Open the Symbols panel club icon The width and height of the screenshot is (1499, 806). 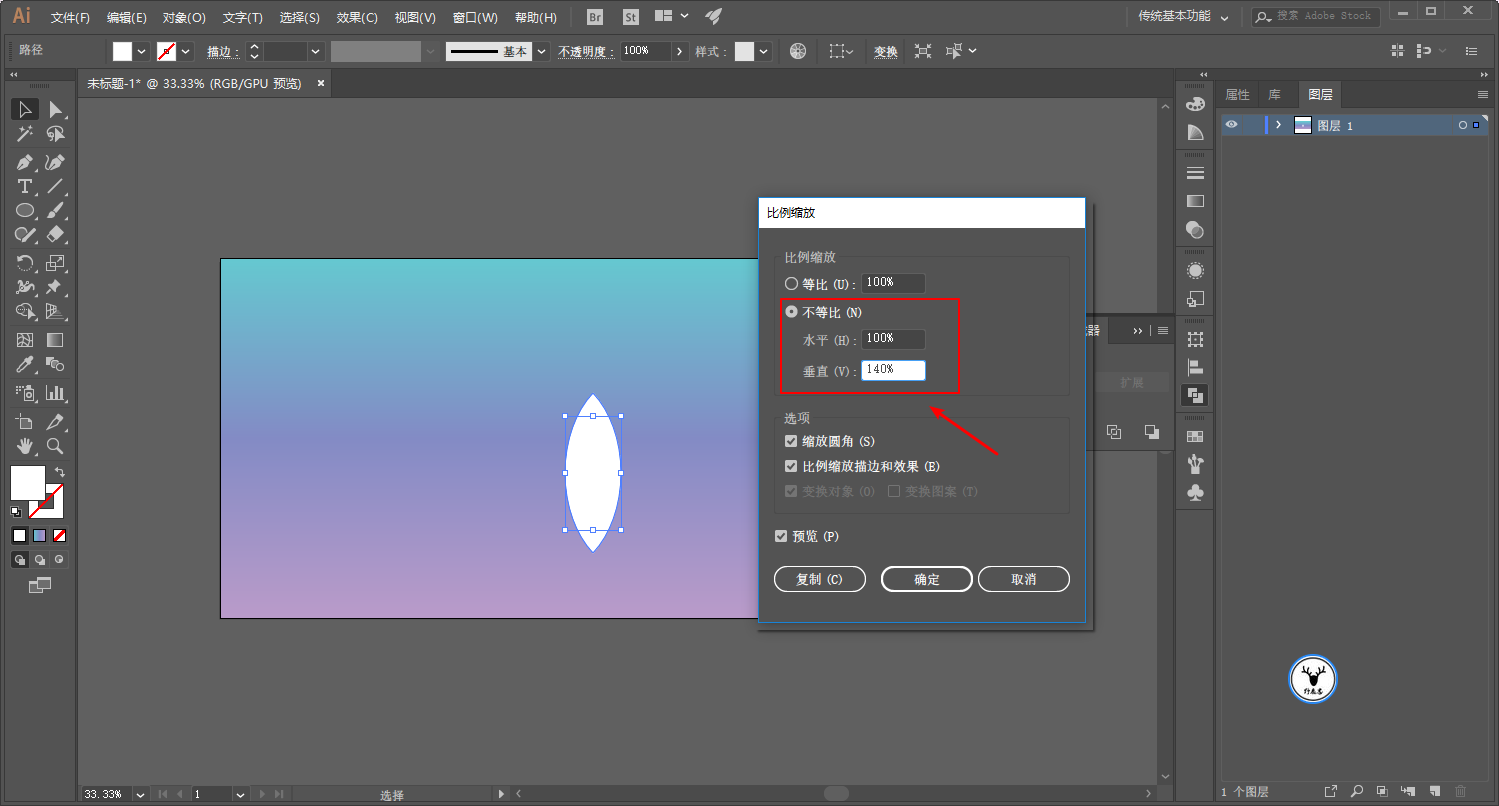[x=1195, y=492]
